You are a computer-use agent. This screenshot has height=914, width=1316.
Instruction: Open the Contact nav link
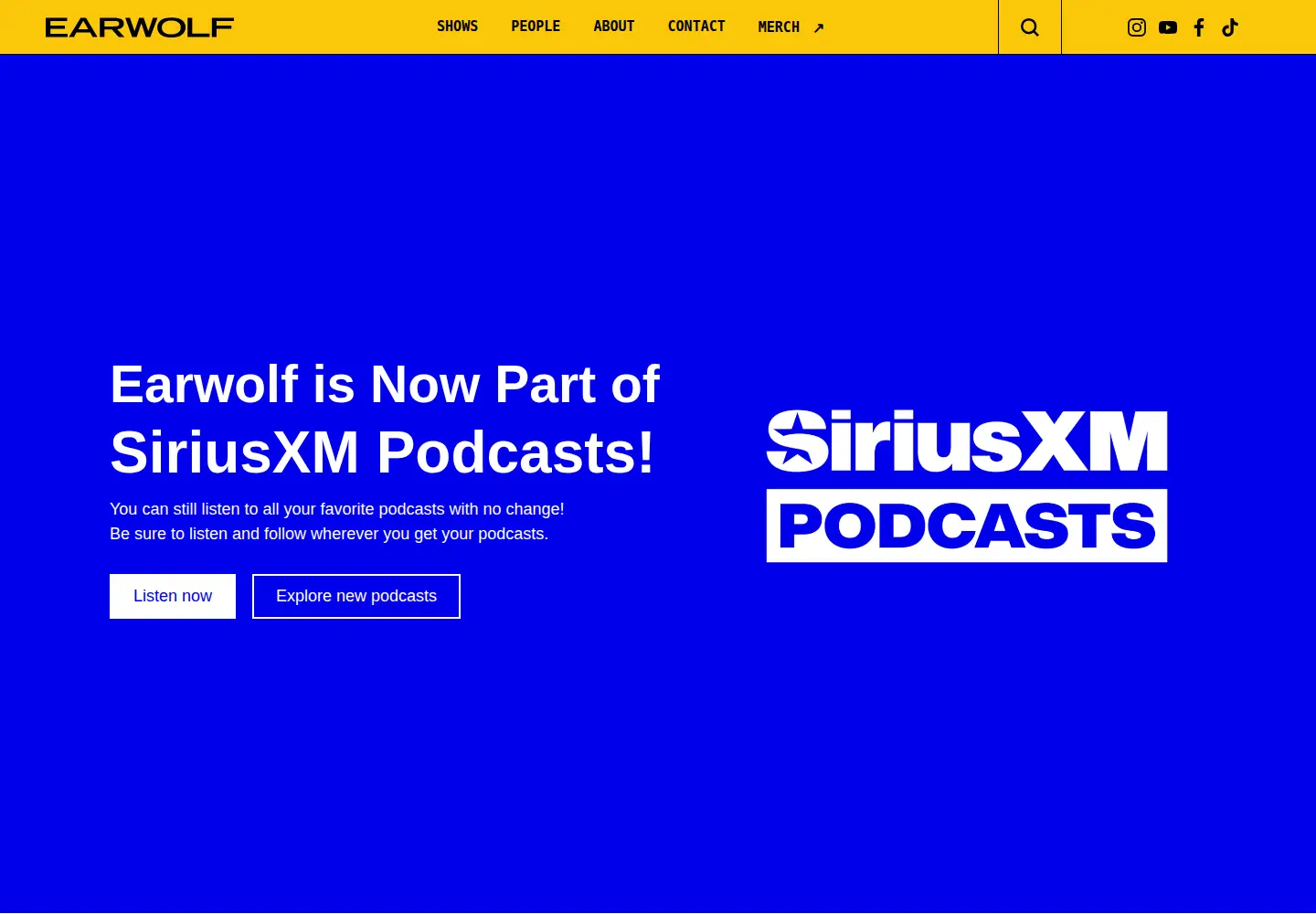click(696, 27)
